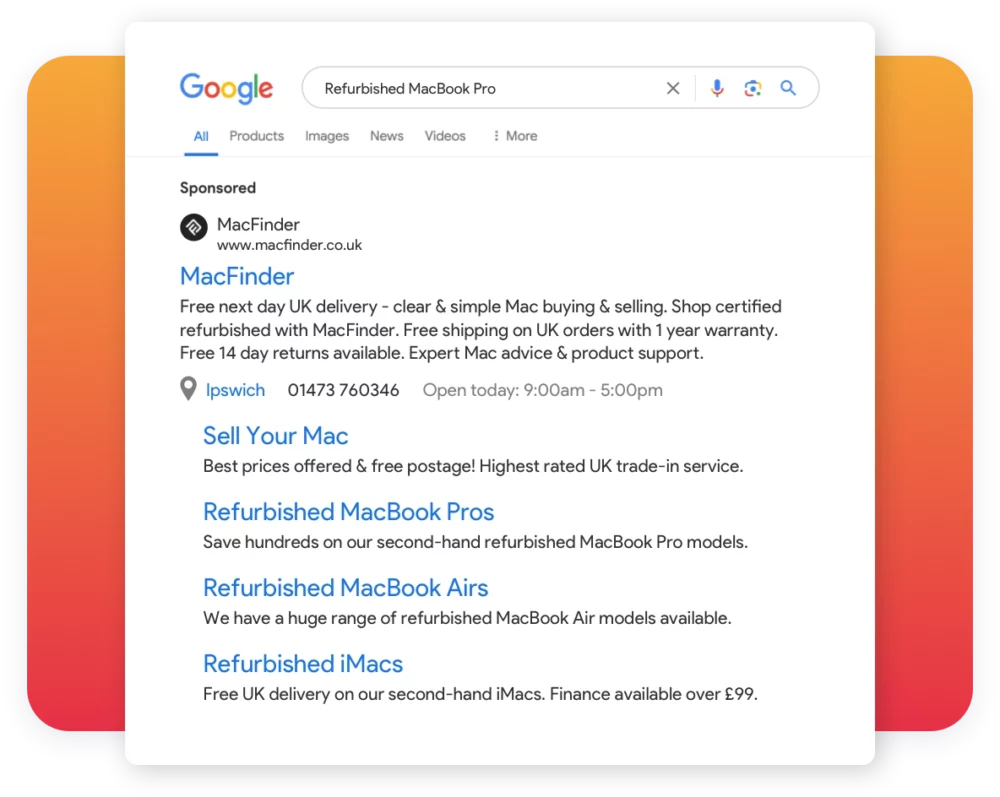Open Google Lens camera icon
The height and width of the screenshot is (797, 1000).
(753, 88)
